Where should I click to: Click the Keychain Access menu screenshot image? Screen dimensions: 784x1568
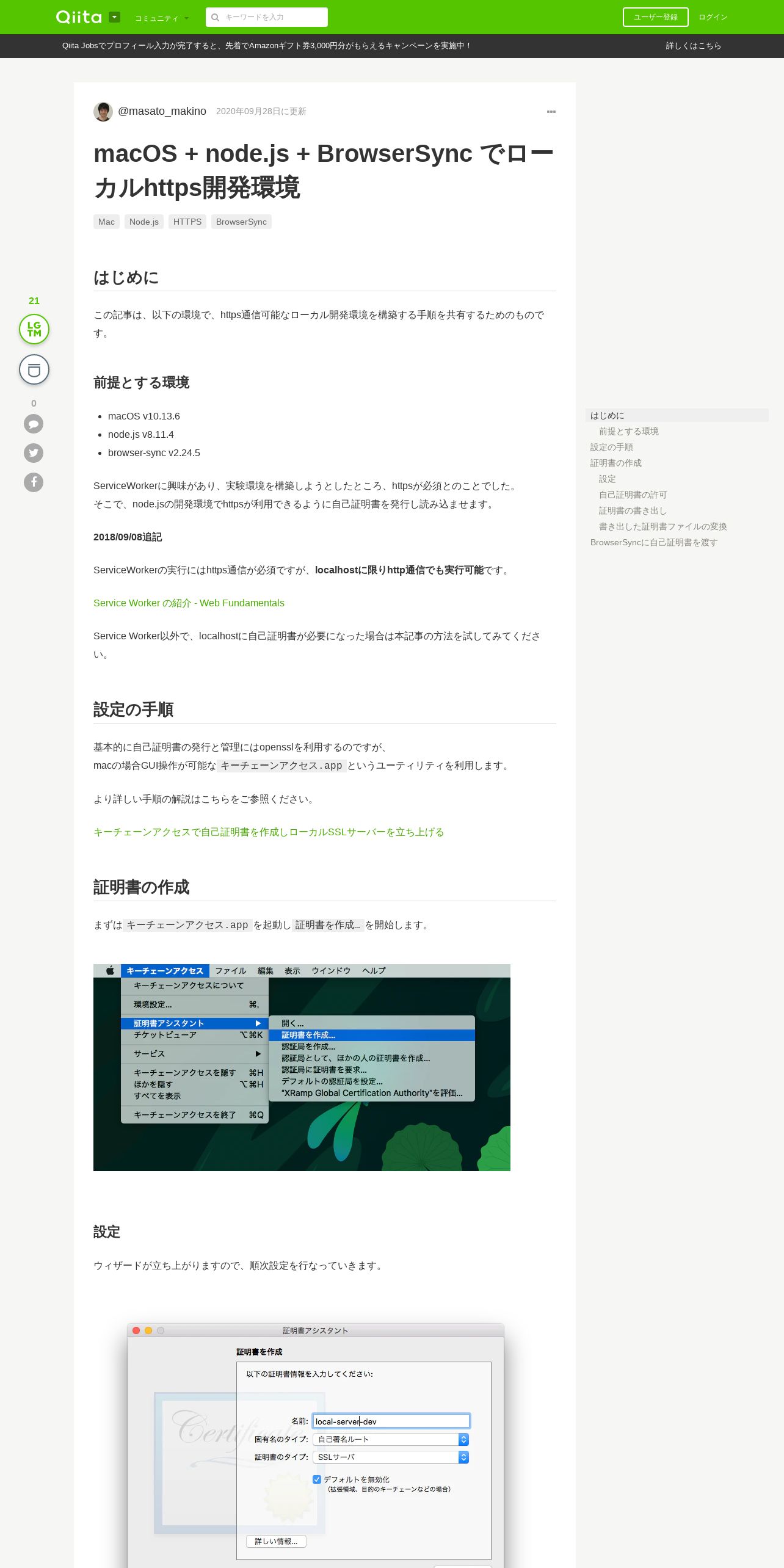point(302,1067)
